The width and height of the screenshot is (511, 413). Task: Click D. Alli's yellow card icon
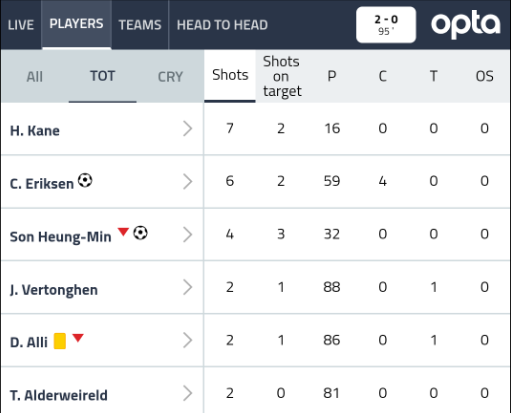click(60, 341)
